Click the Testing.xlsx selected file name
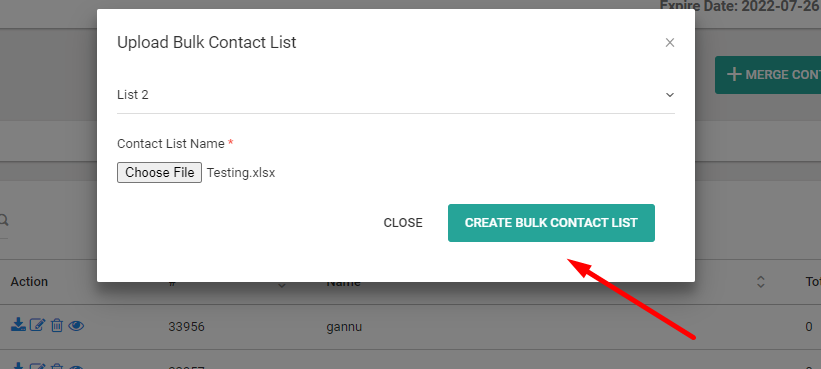The width and height of the screenshot is (821, 369). [241, 173]
